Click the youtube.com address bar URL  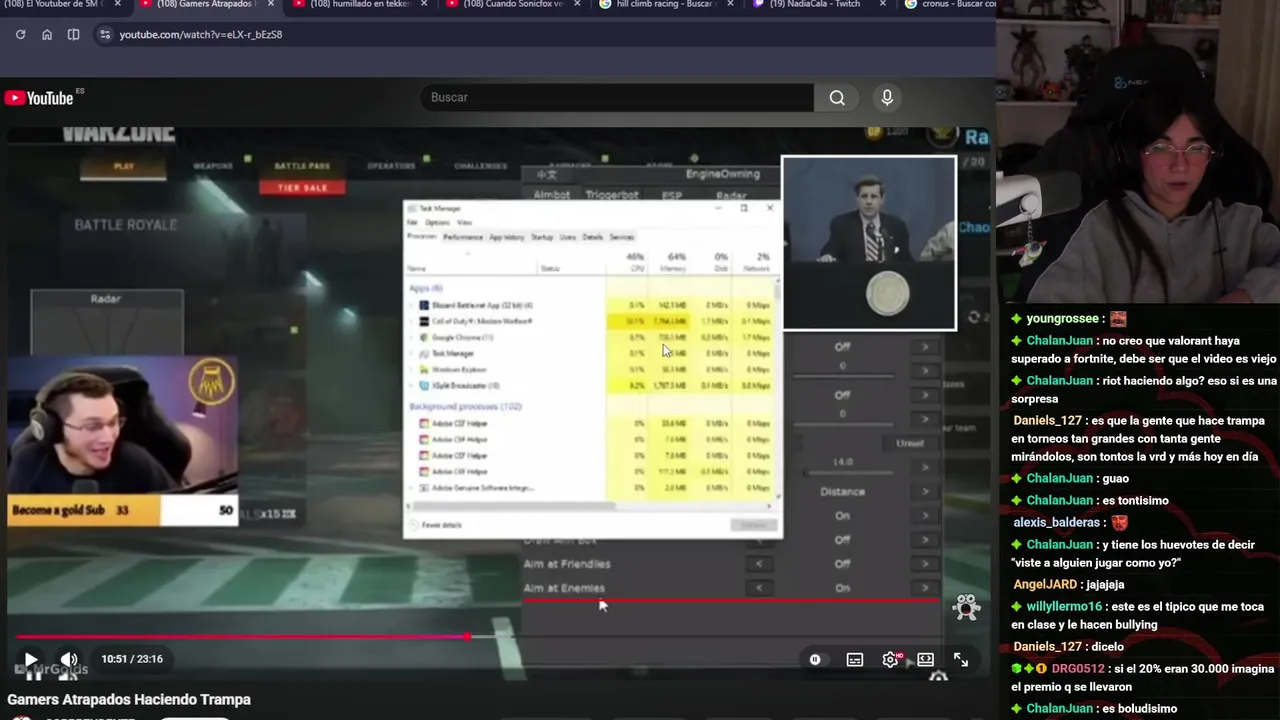(201, 34)
